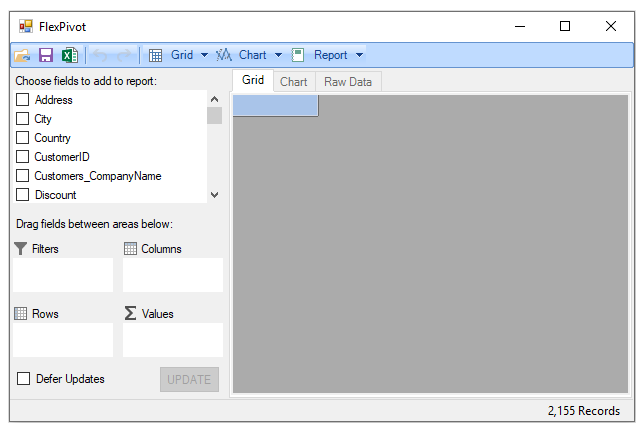Tick the Country field checkbox
The height and width of the screenshot is (432, 643).
[23, 138]
